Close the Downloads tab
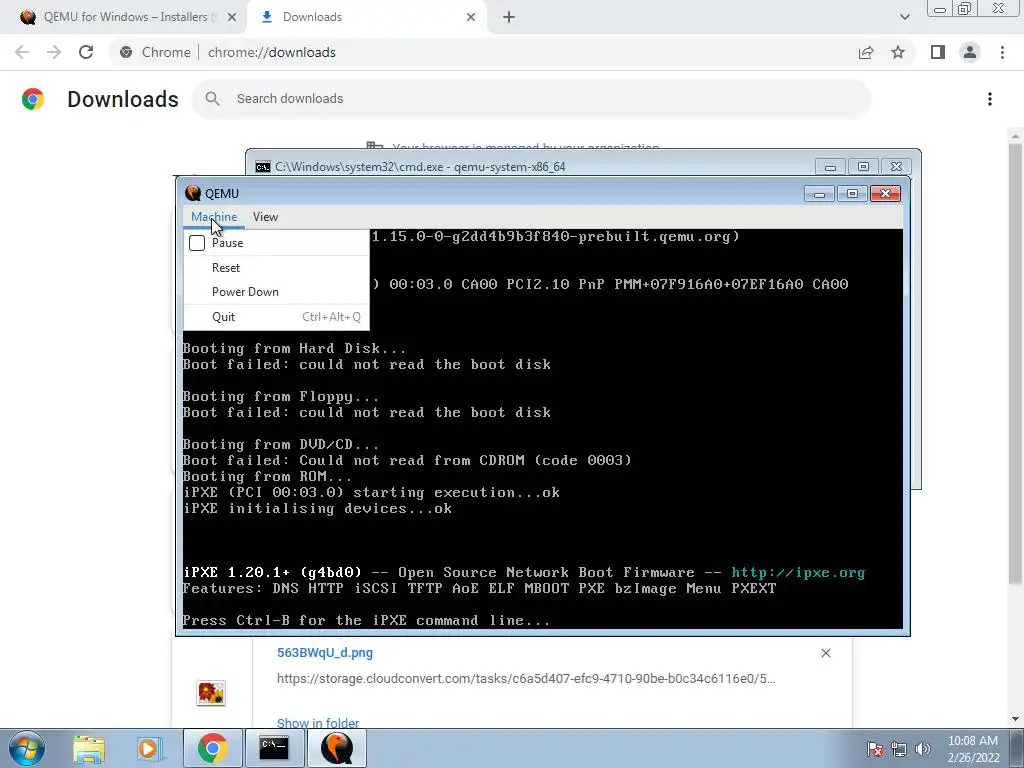This screenshot has height=768, width=1024. point(471,17)
